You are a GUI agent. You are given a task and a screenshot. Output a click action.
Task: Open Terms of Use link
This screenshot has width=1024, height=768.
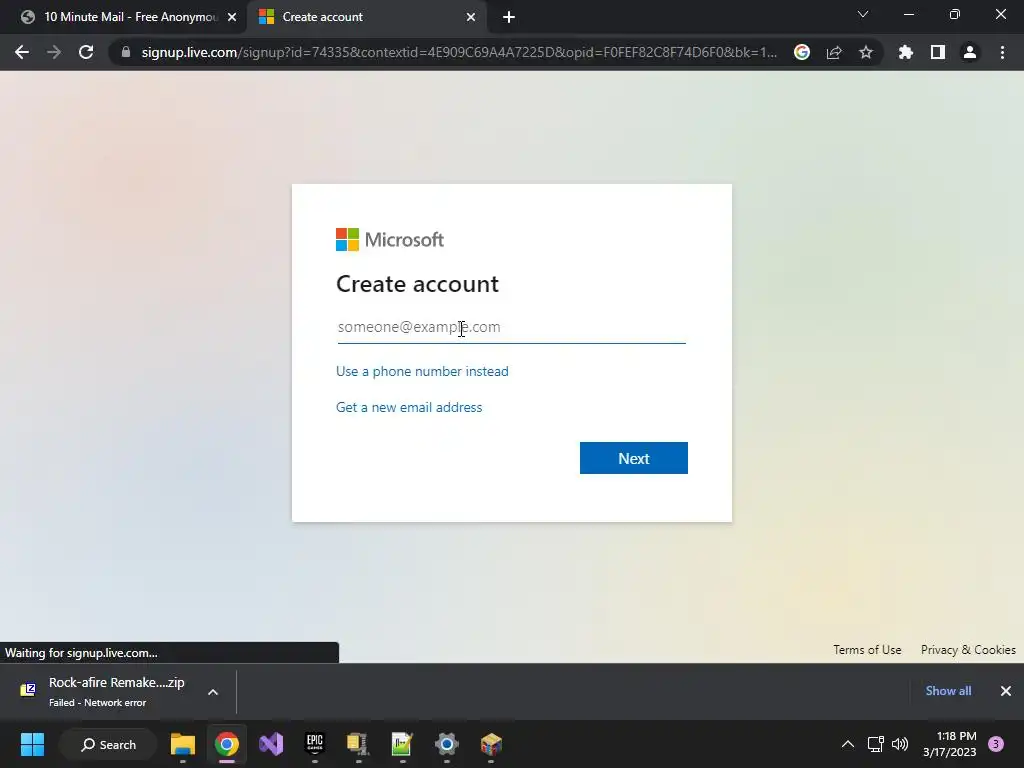pos(867,650)
